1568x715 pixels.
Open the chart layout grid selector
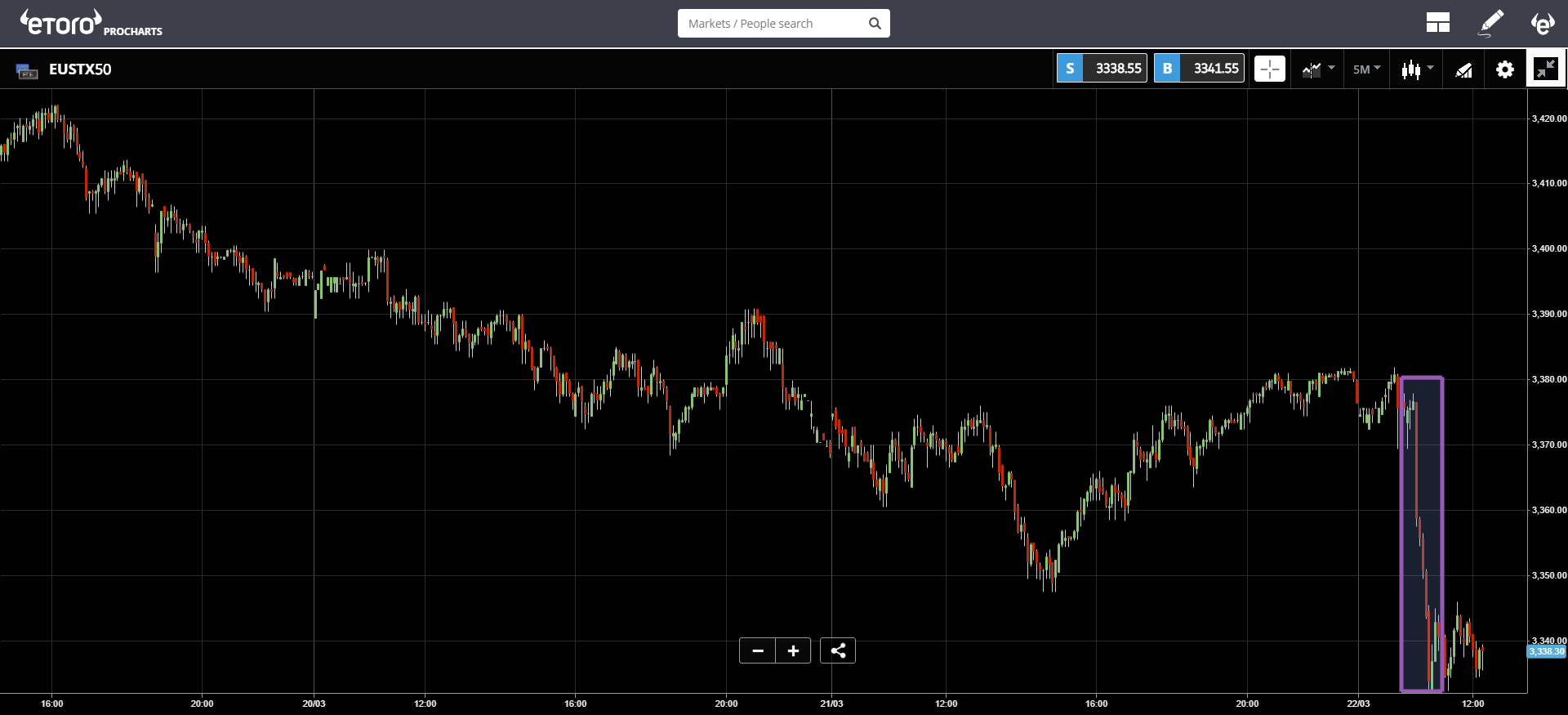pyautogui.click(x=1437, y=23)
